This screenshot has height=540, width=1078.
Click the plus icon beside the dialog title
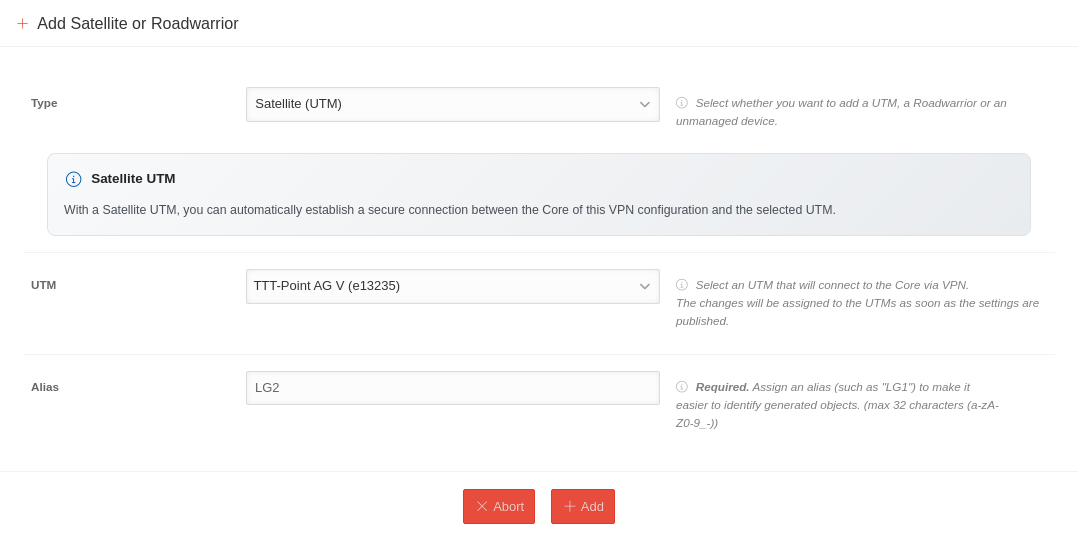22,24
